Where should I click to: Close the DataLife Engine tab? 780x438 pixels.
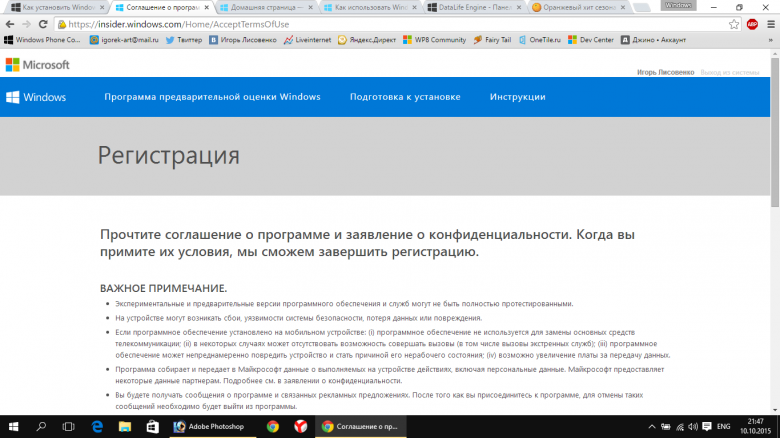(519, 7)
